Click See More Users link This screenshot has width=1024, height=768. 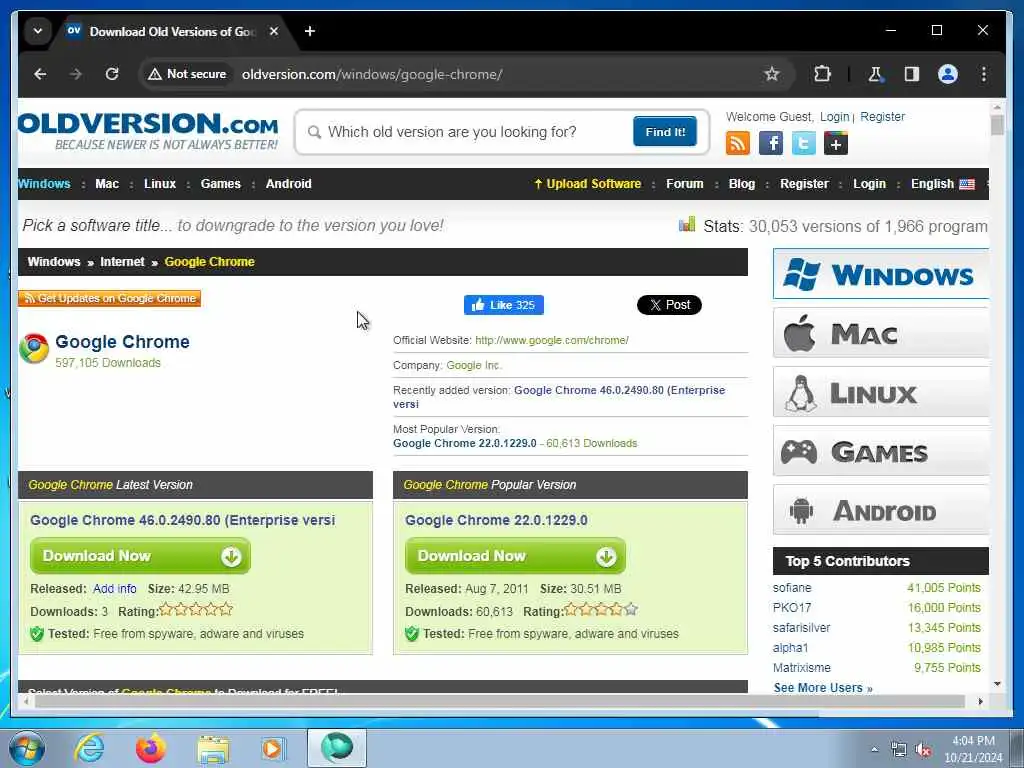pyautogui.click(x=823, y=688)
